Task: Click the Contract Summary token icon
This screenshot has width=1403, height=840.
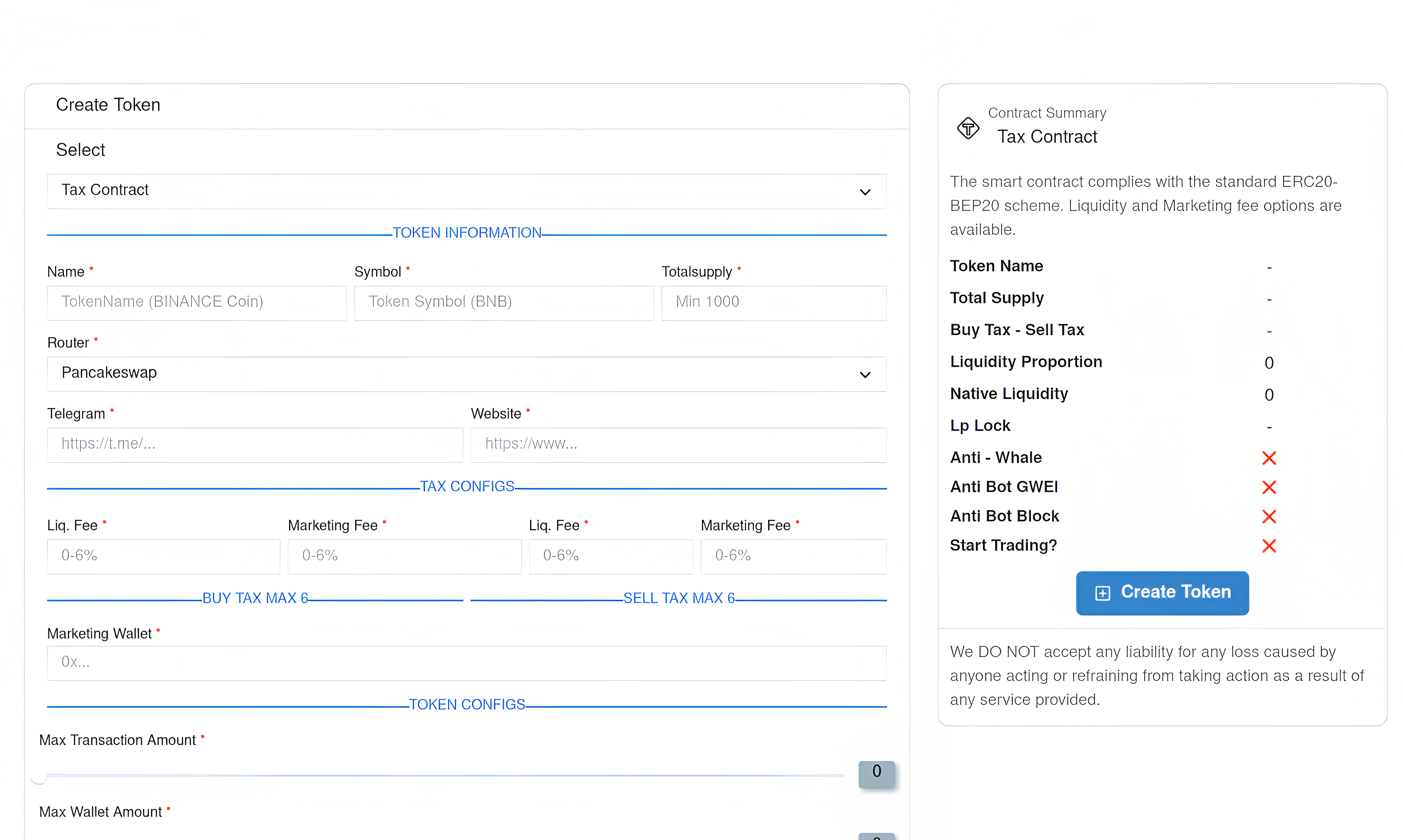Action: 968,128
